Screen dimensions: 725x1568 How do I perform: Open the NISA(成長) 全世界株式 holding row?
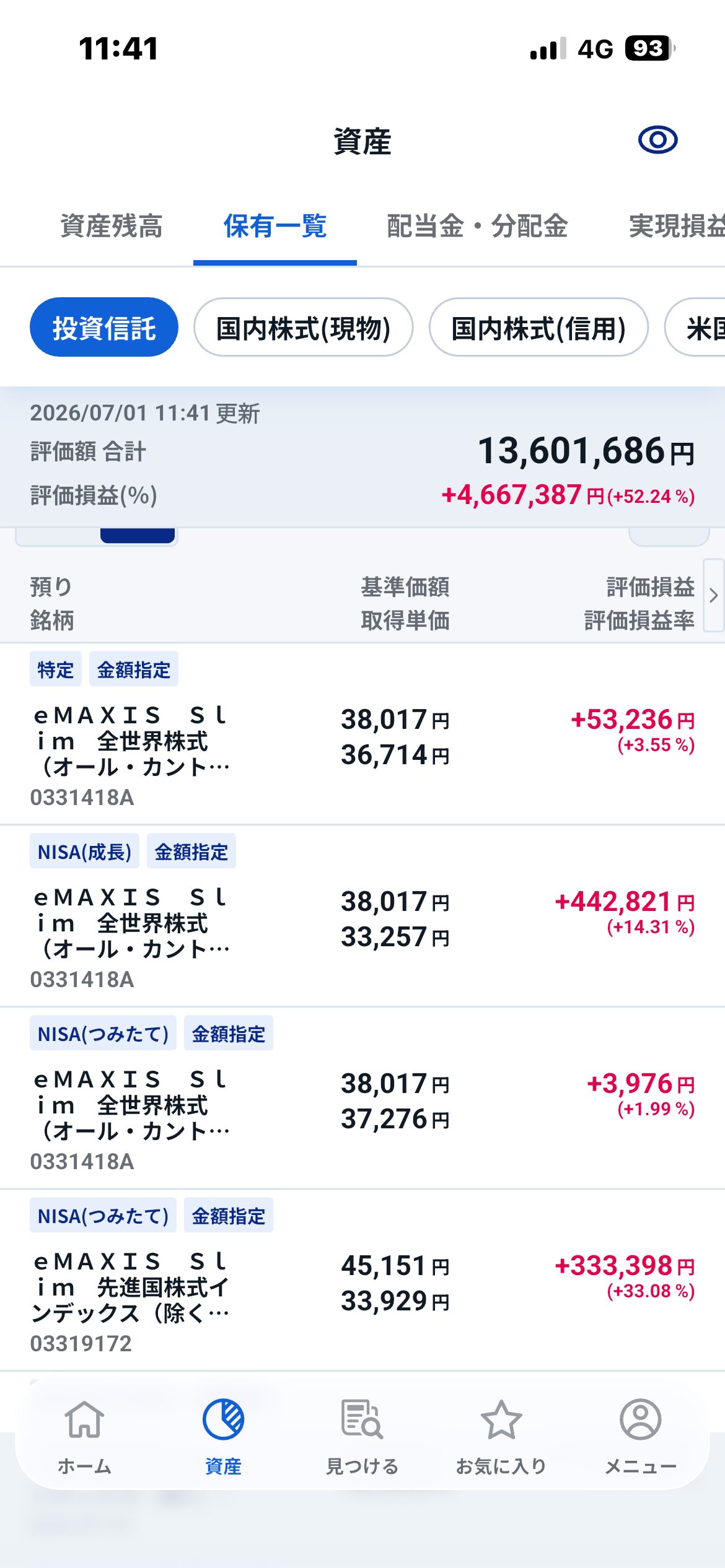point(362,915)
